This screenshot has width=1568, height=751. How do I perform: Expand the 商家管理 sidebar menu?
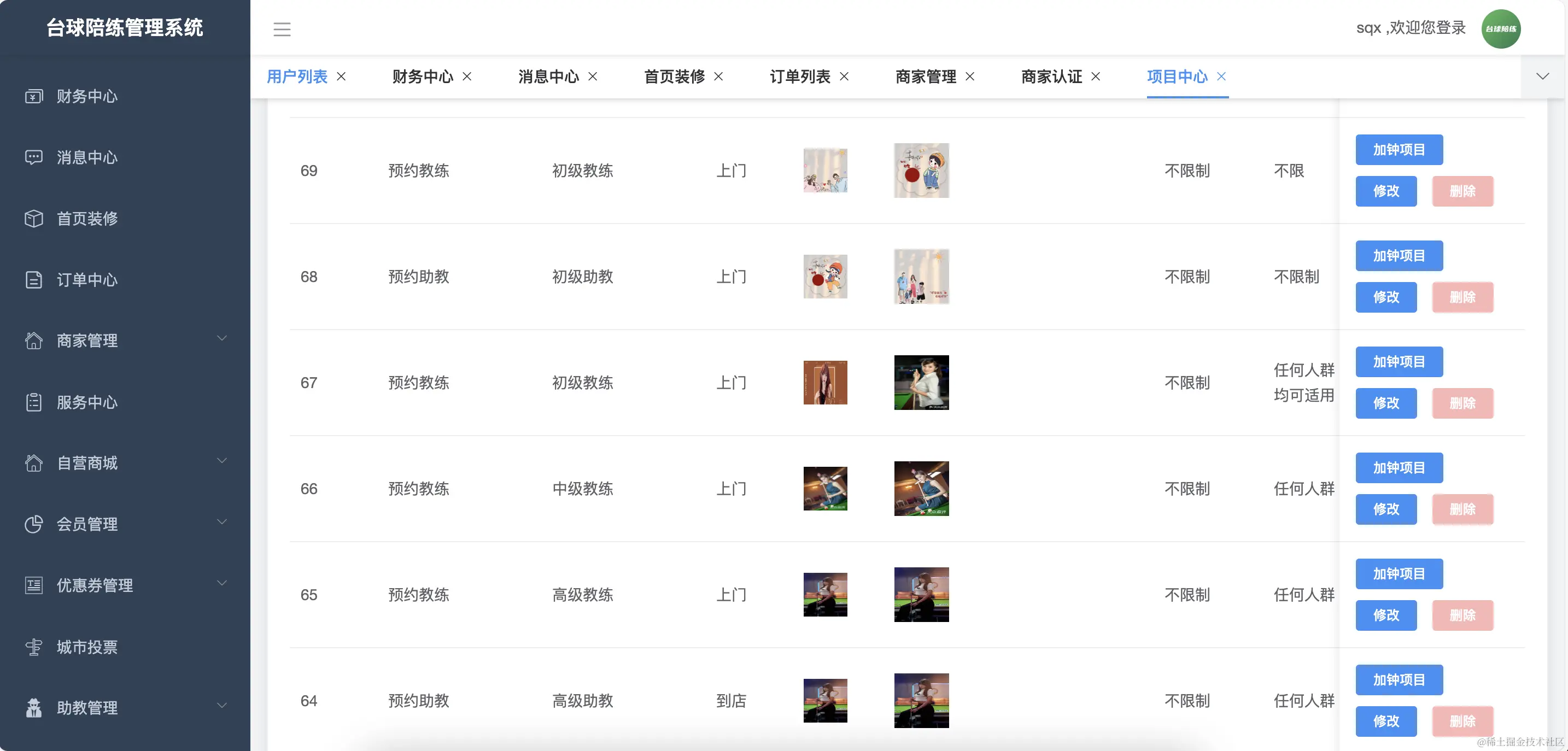[x=221, y=339]
